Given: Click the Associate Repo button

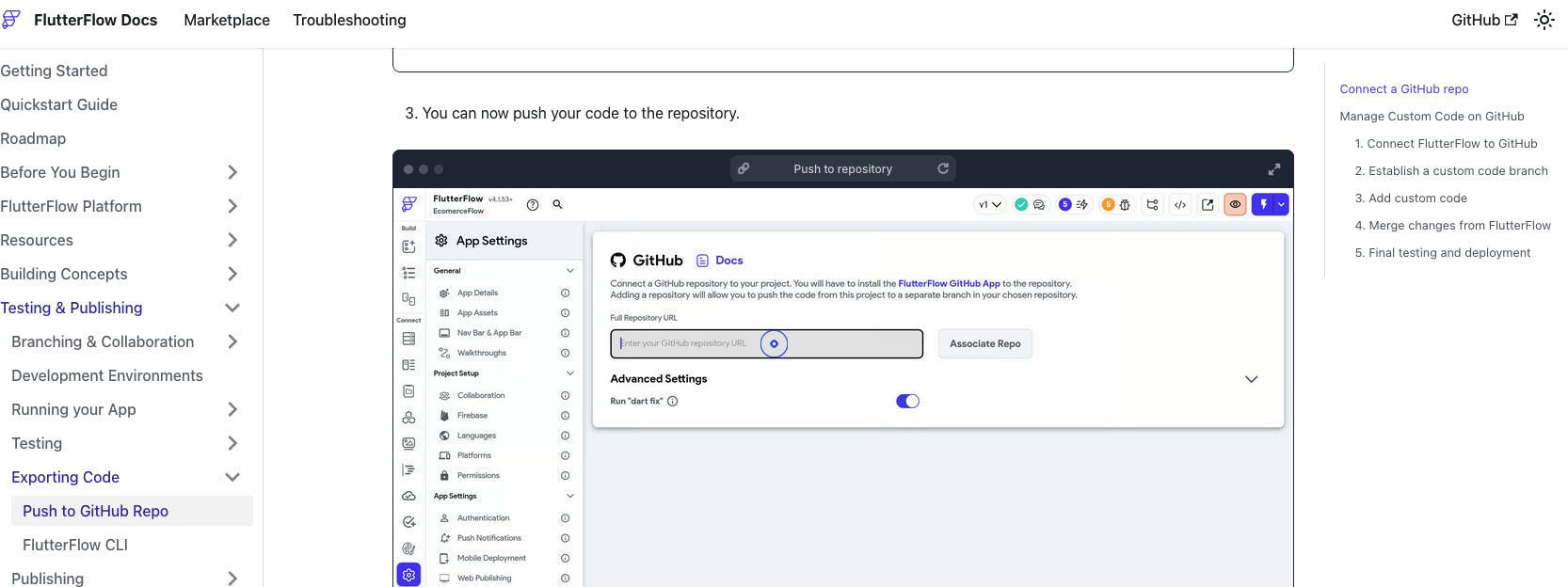Looking at the screenshot, I should click(x=985, y=343).
